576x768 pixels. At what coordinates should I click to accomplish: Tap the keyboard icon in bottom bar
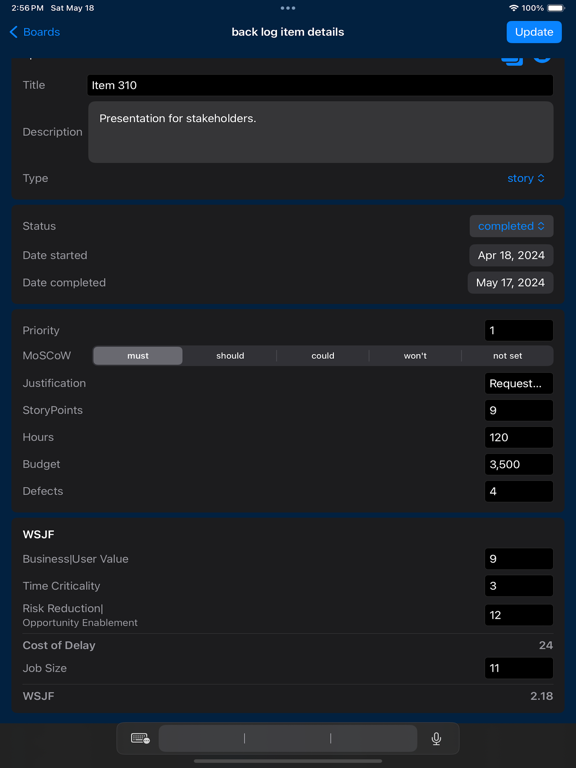[140, 738]
